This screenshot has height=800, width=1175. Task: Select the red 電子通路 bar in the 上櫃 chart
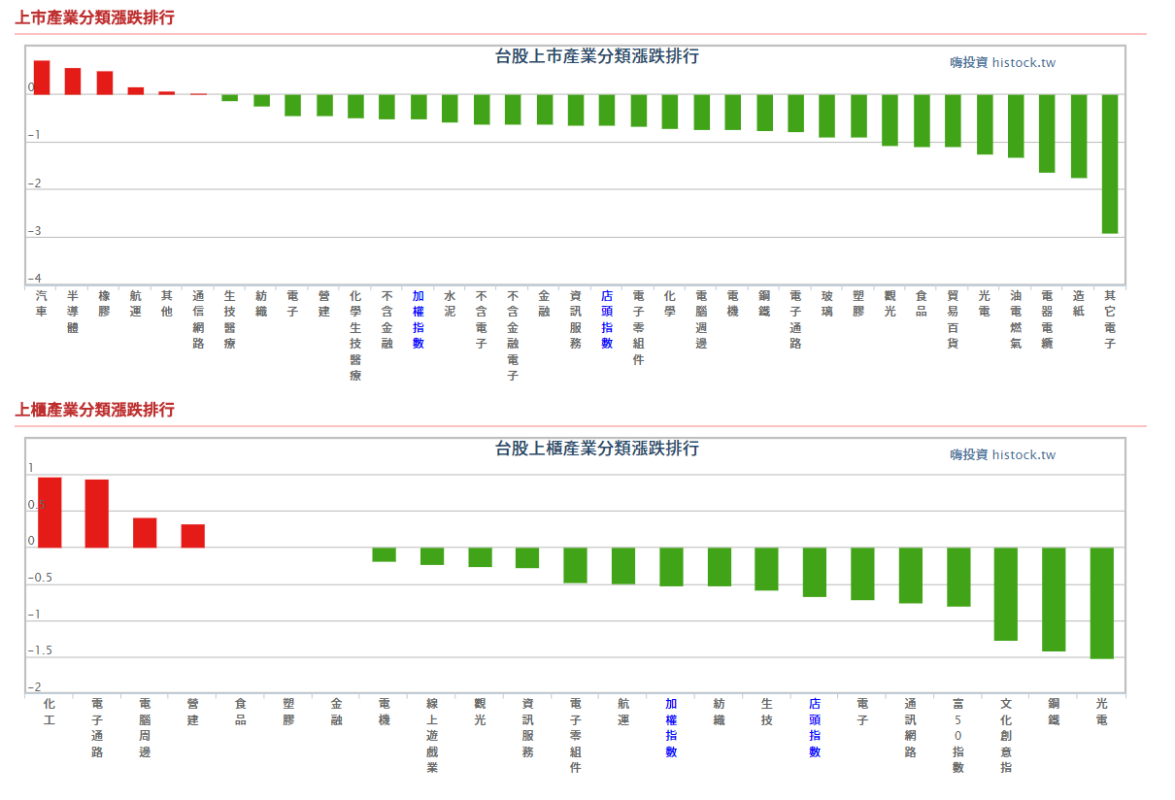pos(97,513)
